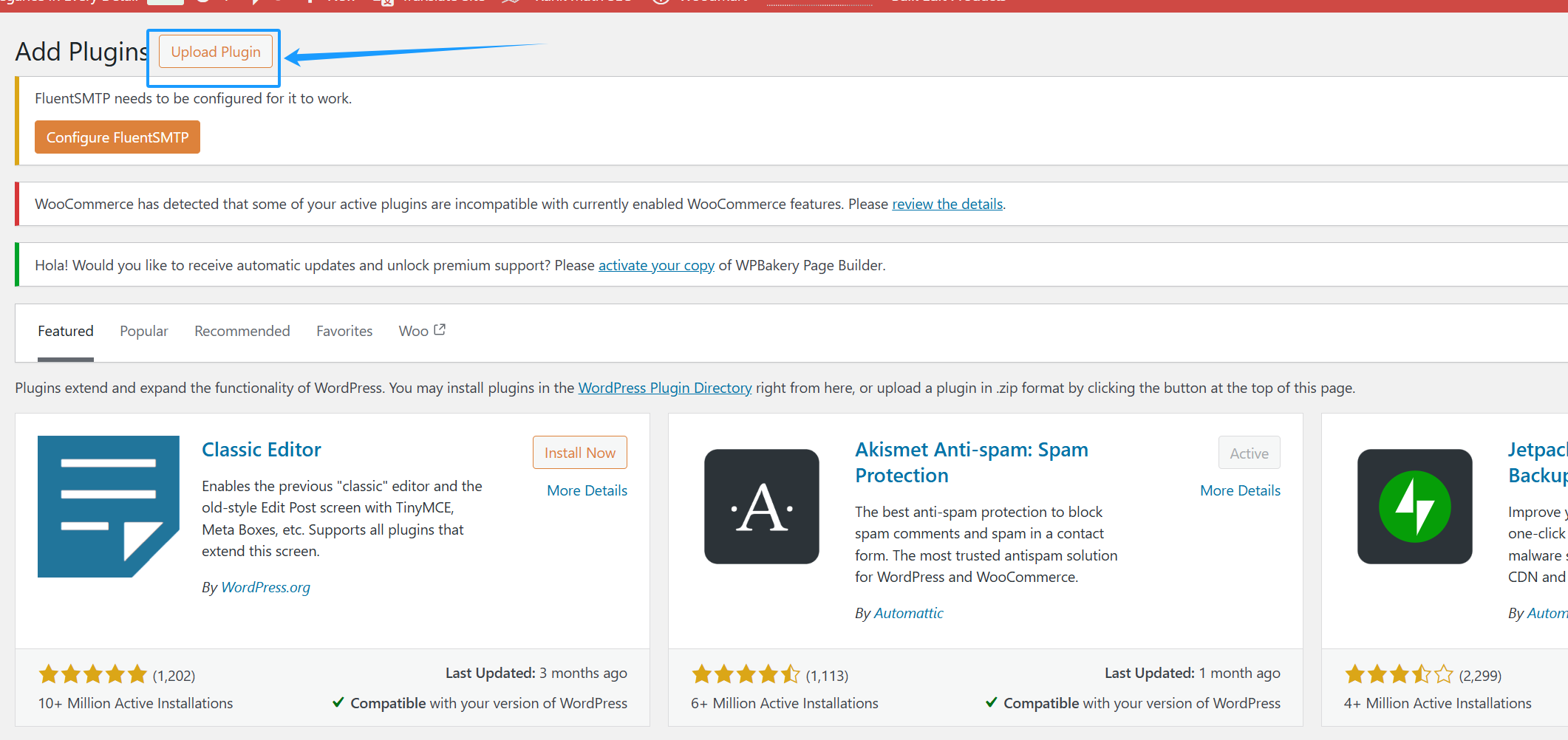1568x740 pixels.
Task: Follow the 'activate your copy' link
Action: click(x=656, y=265)
